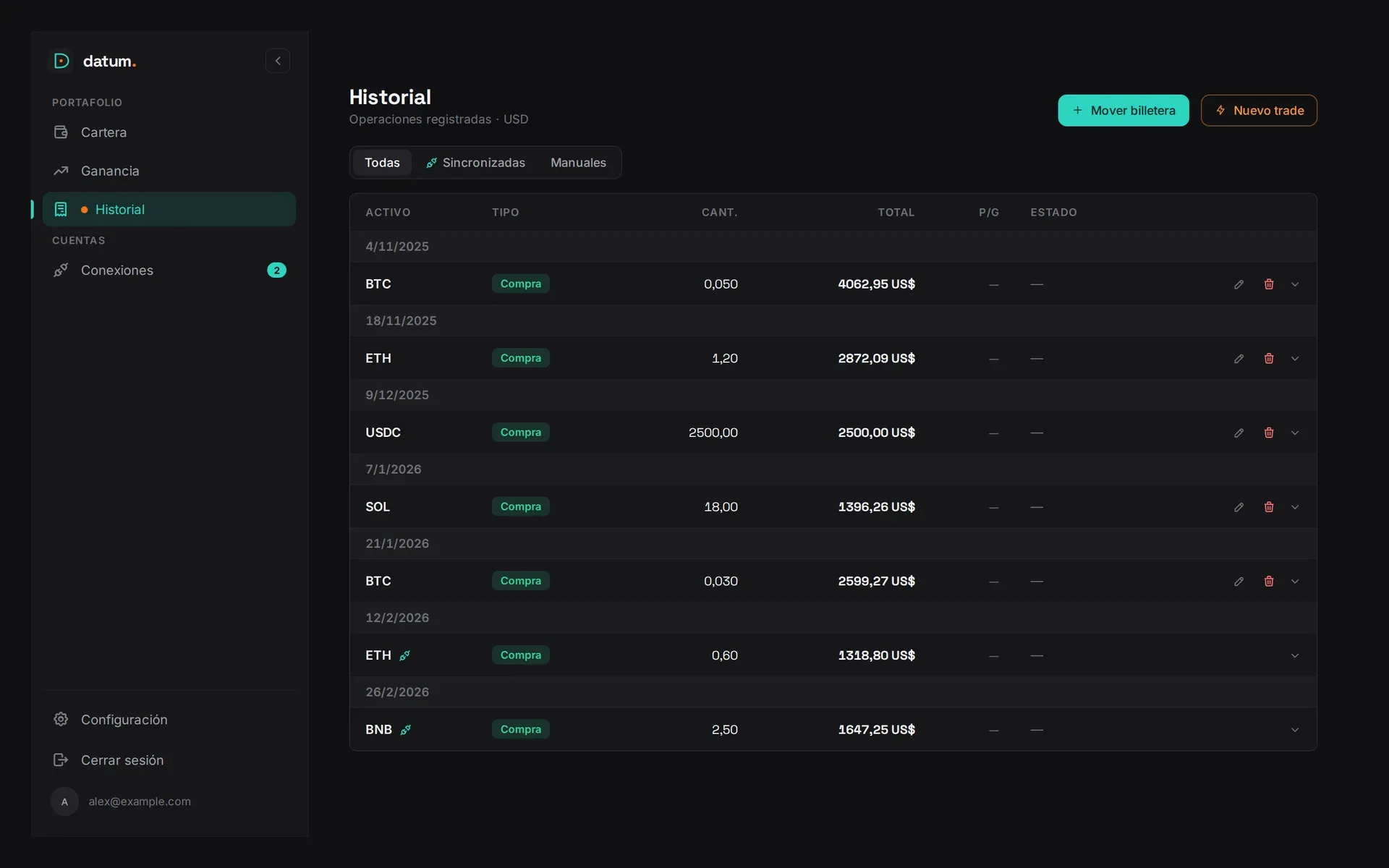Expand the SOL 1396,26 US$ row
Image resolution: width=1389 pixels, height=868 pixels.
(1295, 507)
